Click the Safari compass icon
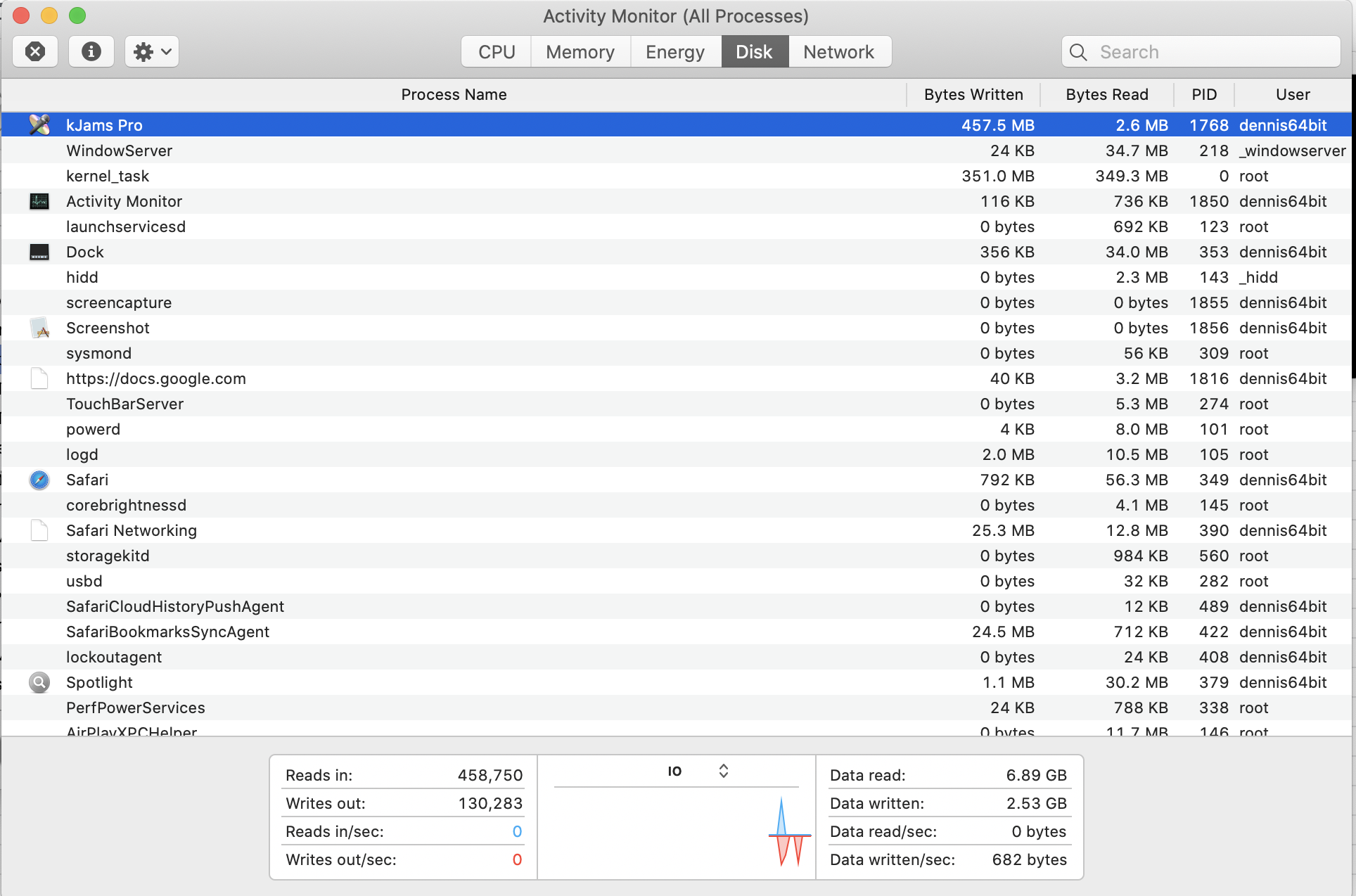The width and height of the screenshot is (1356, 896). 39,480
